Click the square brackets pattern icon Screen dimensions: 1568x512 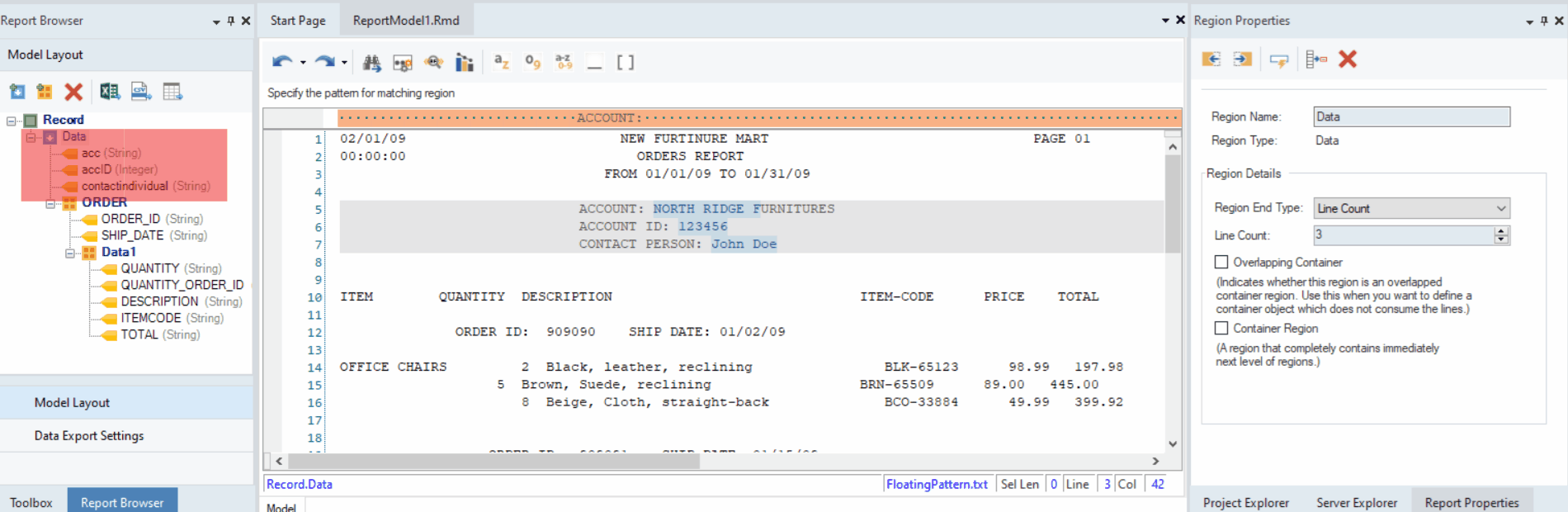click(x=626, y=62)
